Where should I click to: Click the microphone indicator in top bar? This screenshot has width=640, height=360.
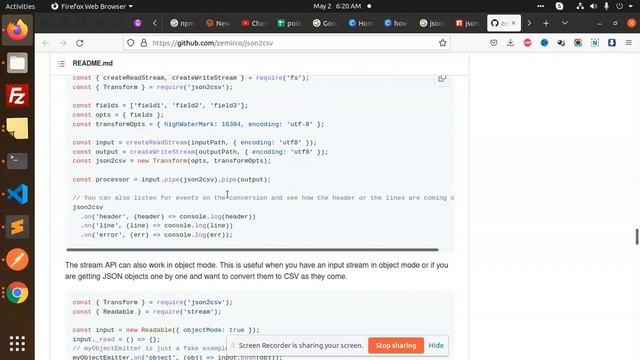607,6
